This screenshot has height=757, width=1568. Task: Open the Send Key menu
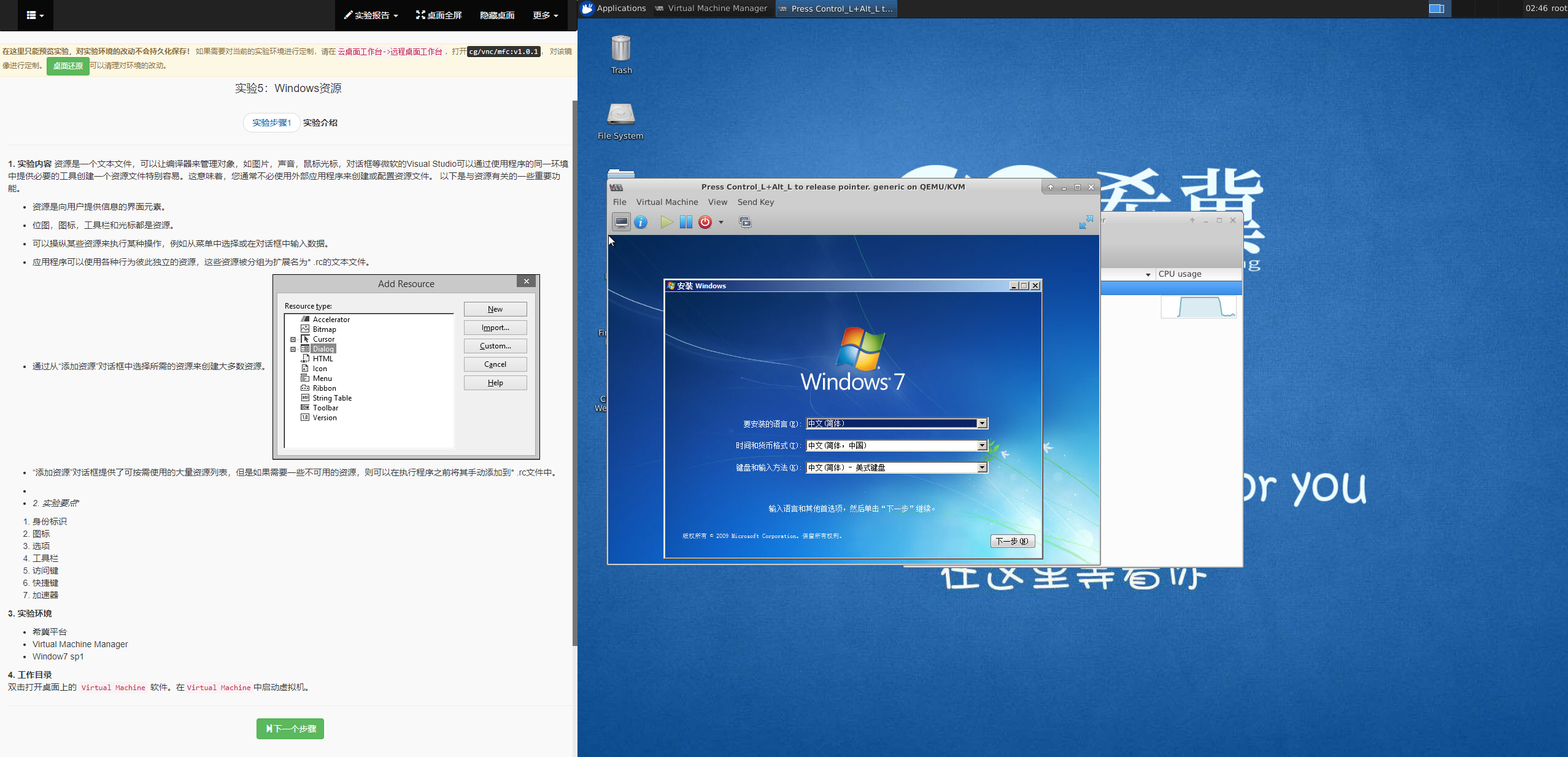click(755, 202)
